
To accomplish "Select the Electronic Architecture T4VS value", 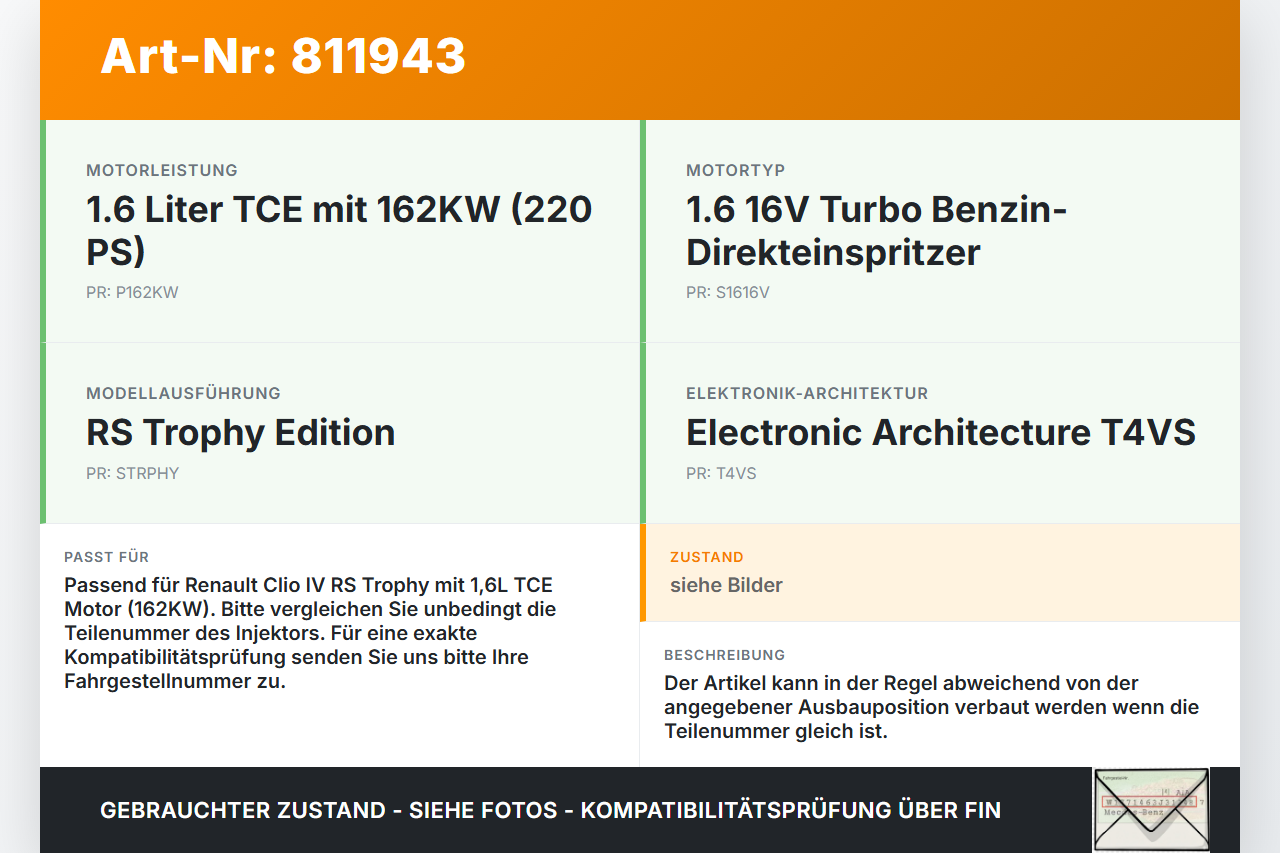I will [941, 432].
